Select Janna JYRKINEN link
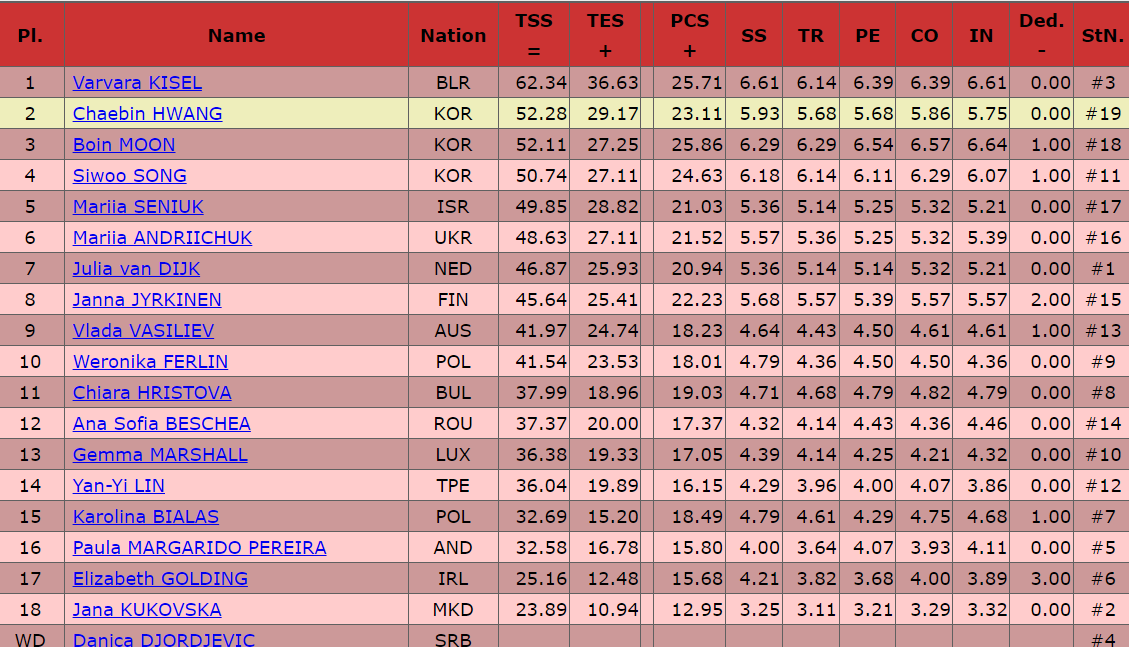This screenshot has width=1129, height=647. pyautogui.click(x=147, y=300)
